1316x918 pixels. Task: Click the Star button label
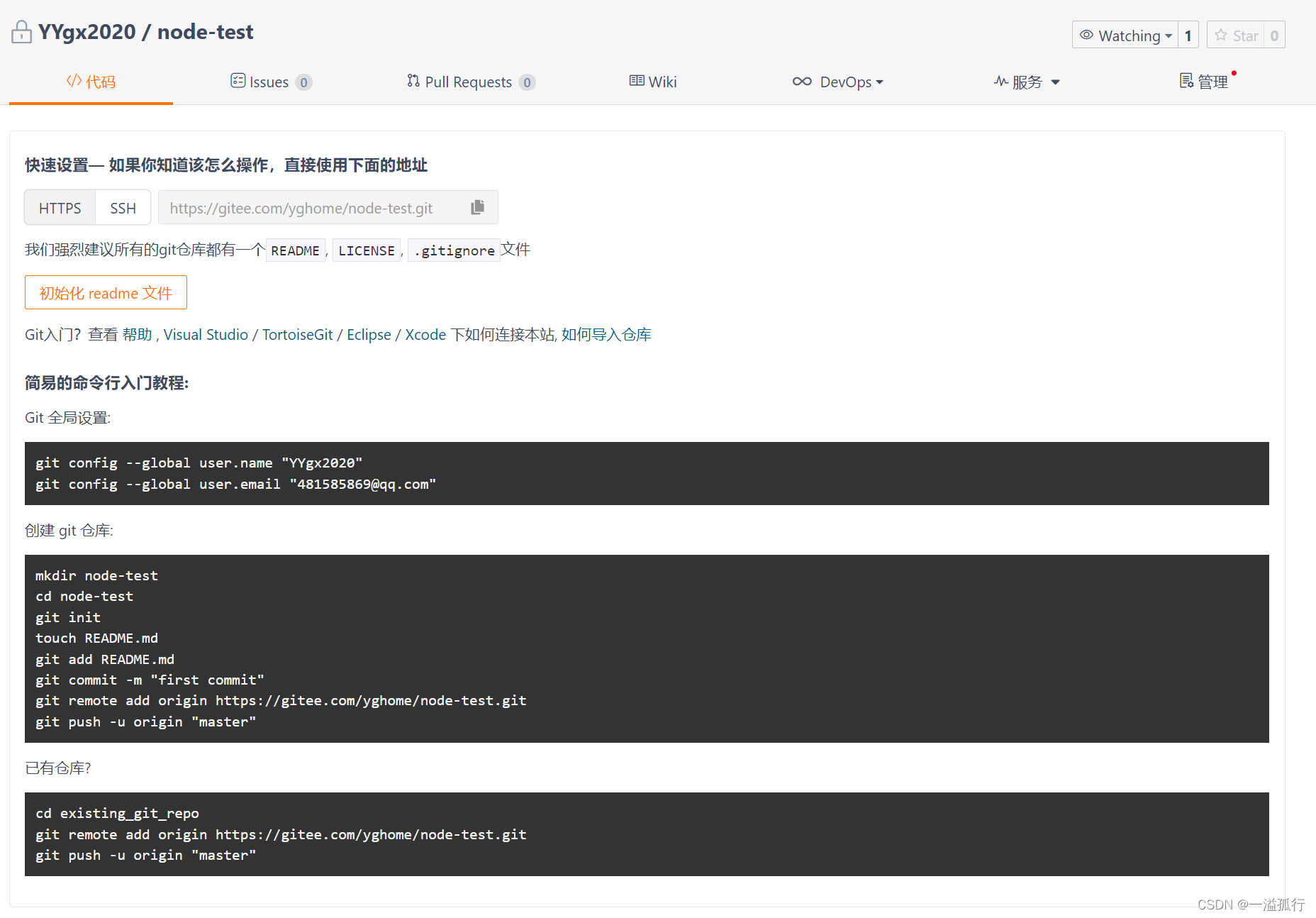pos(1245,35)
